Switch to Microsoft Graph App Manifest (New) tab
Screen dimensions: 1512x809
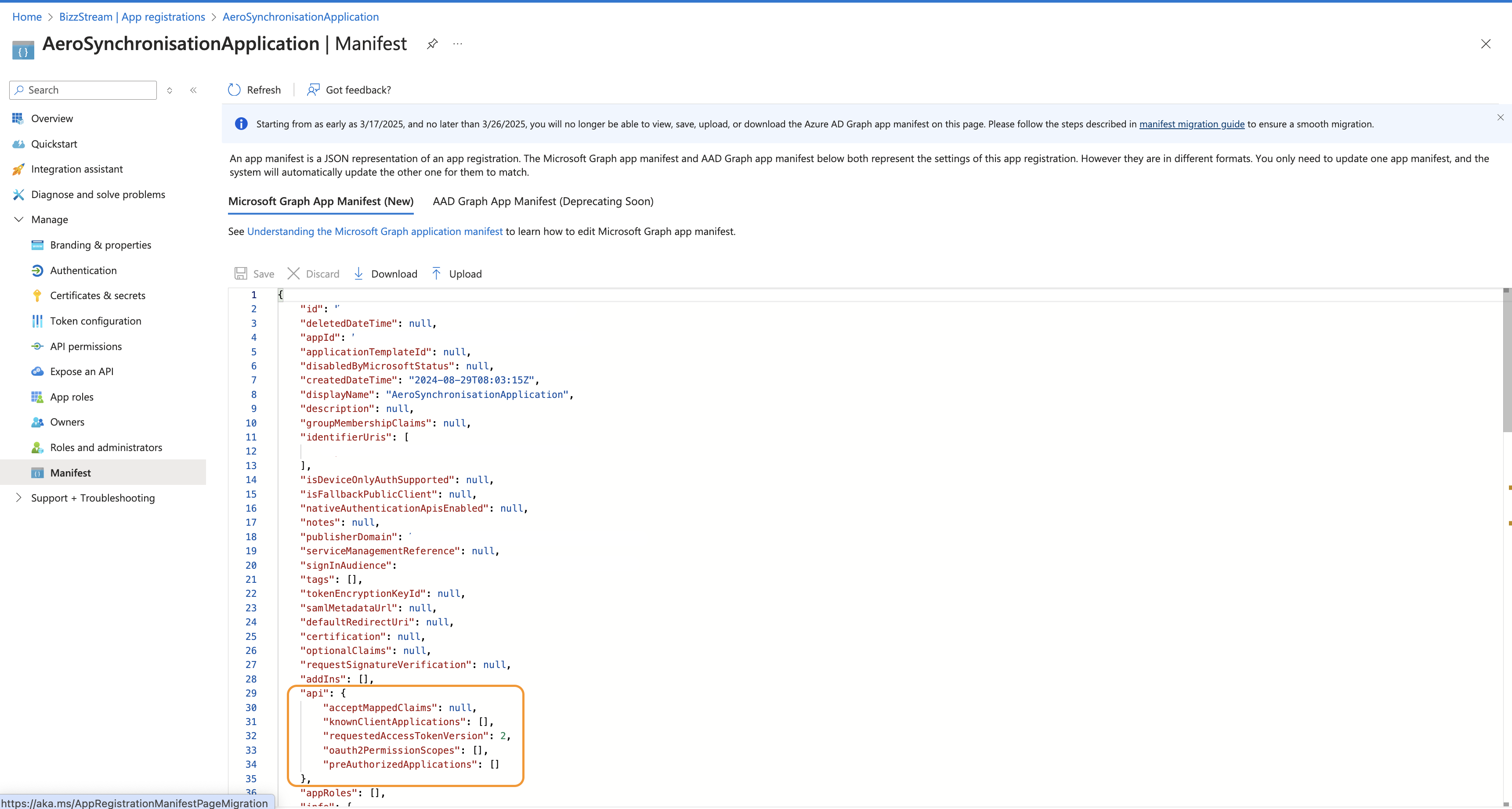pyautogui.click(x=321, y=201)
